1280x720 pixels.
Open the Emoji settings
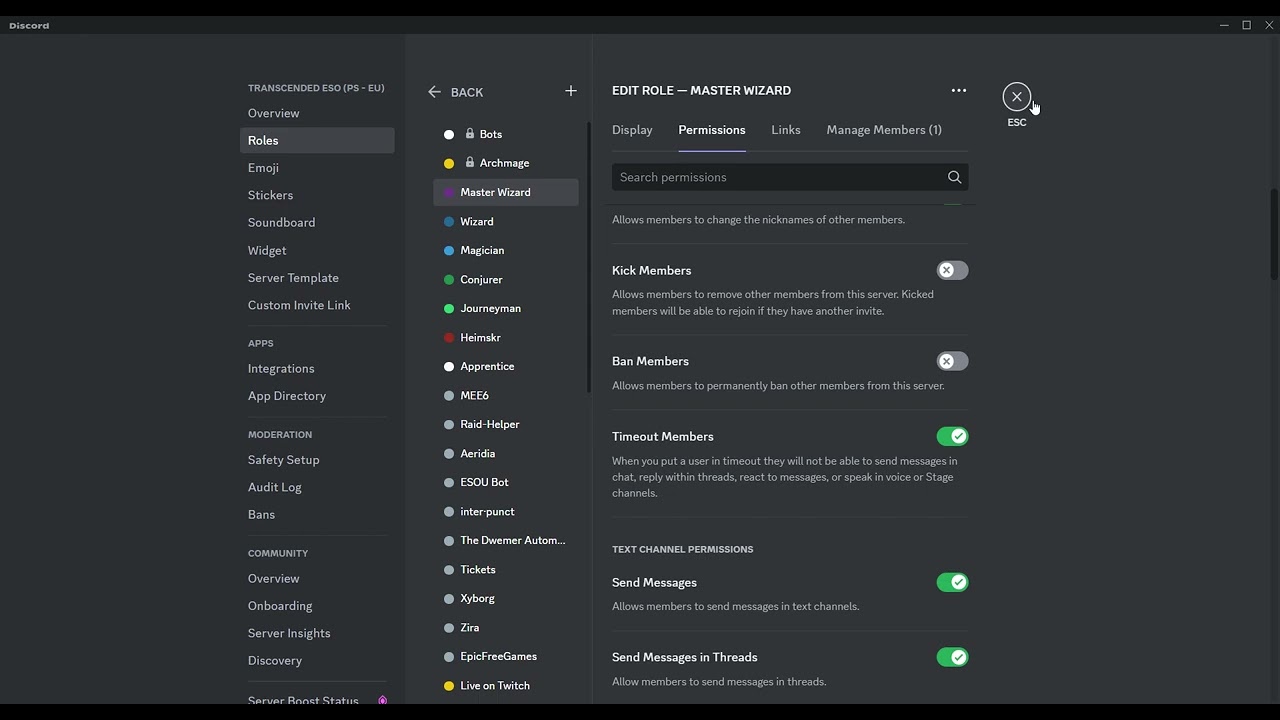(x=317, y=168)
